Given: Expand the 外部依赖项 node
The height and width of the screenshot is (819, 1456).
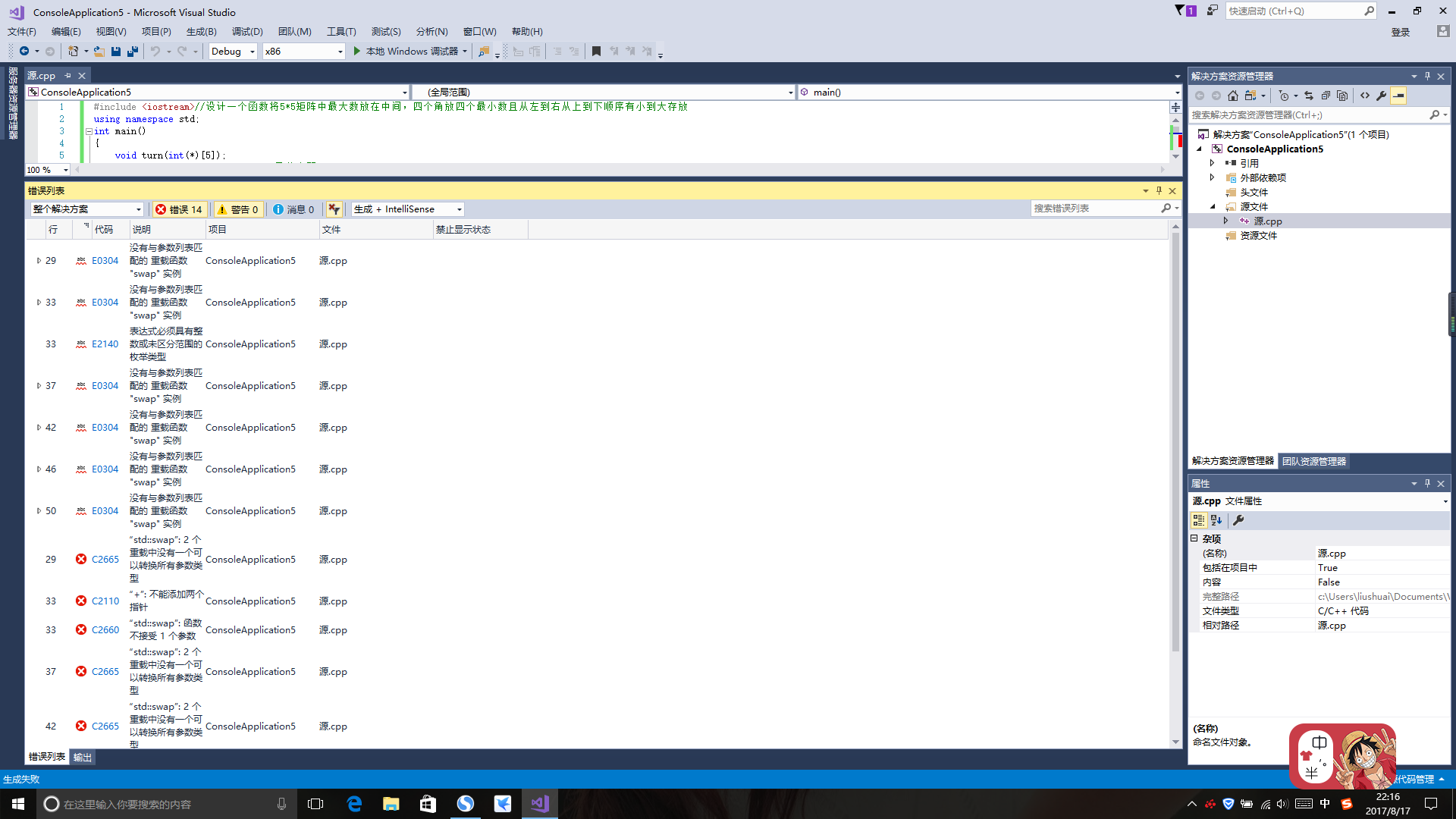Looking at the screenshot, I should click(x=1212, y=177).
